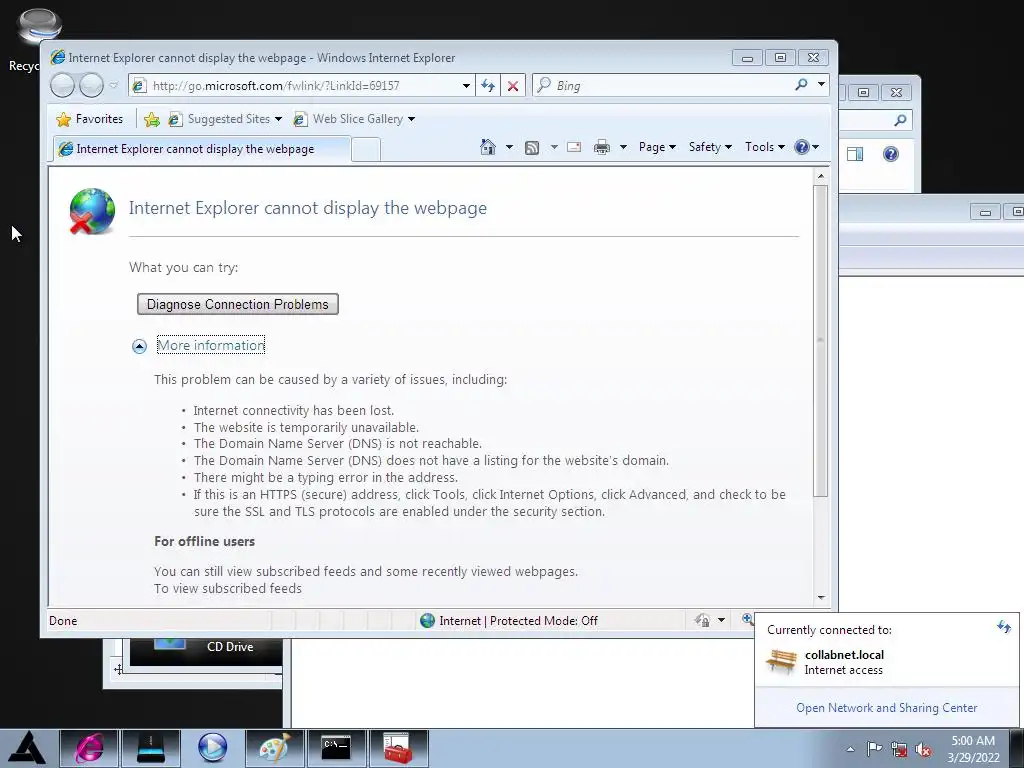Click the Add to Favorites Bar icon
Viewport: 1024px width, 768px height.
click(x=152, y=119)
